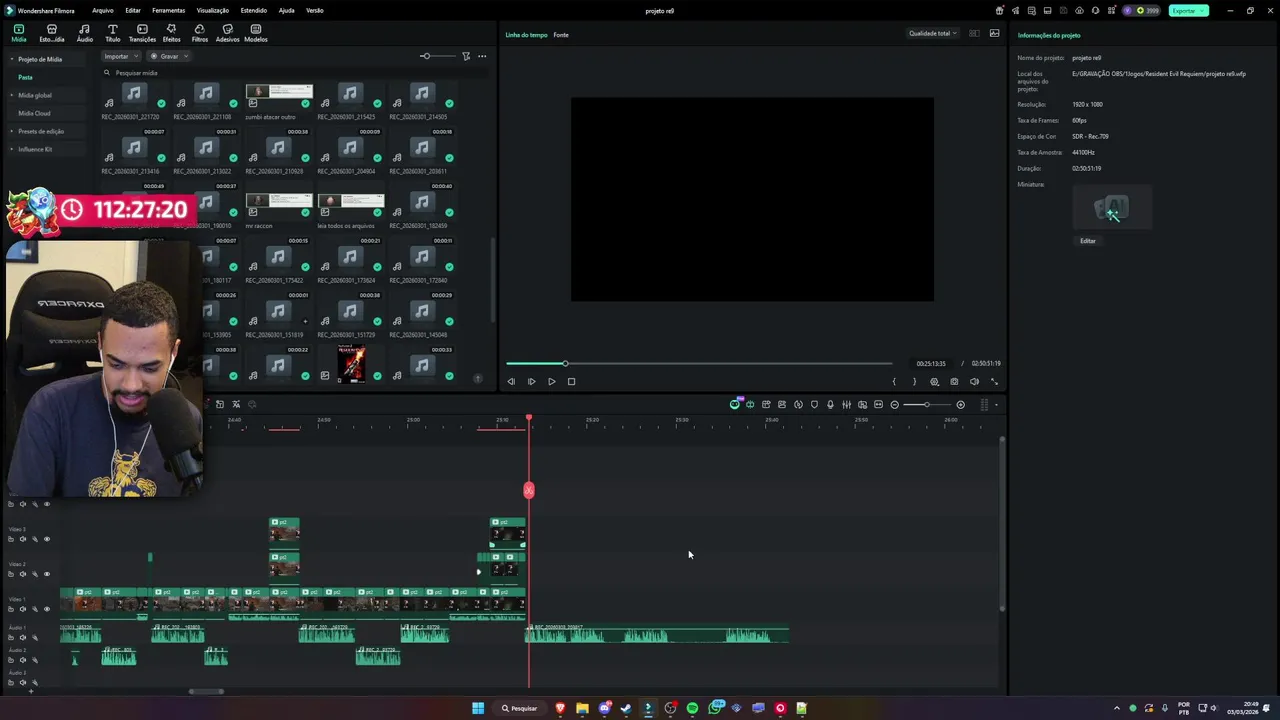Adjust the timeline zoom slider
The image size is (1280, 720).
click(926, 405)
